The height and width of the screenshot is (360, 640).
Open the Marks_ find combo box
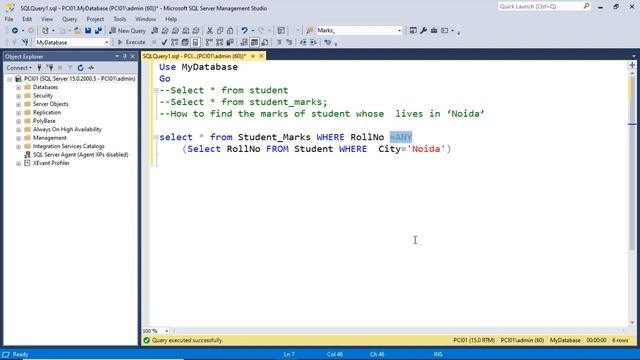[399, 31]
